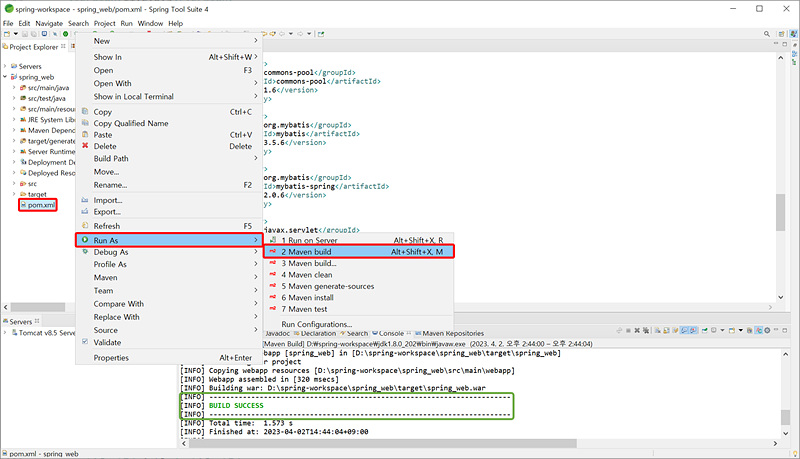
Task: Expand the src/test/java folder
Action: pyautogui.click(x=14, y=98)
